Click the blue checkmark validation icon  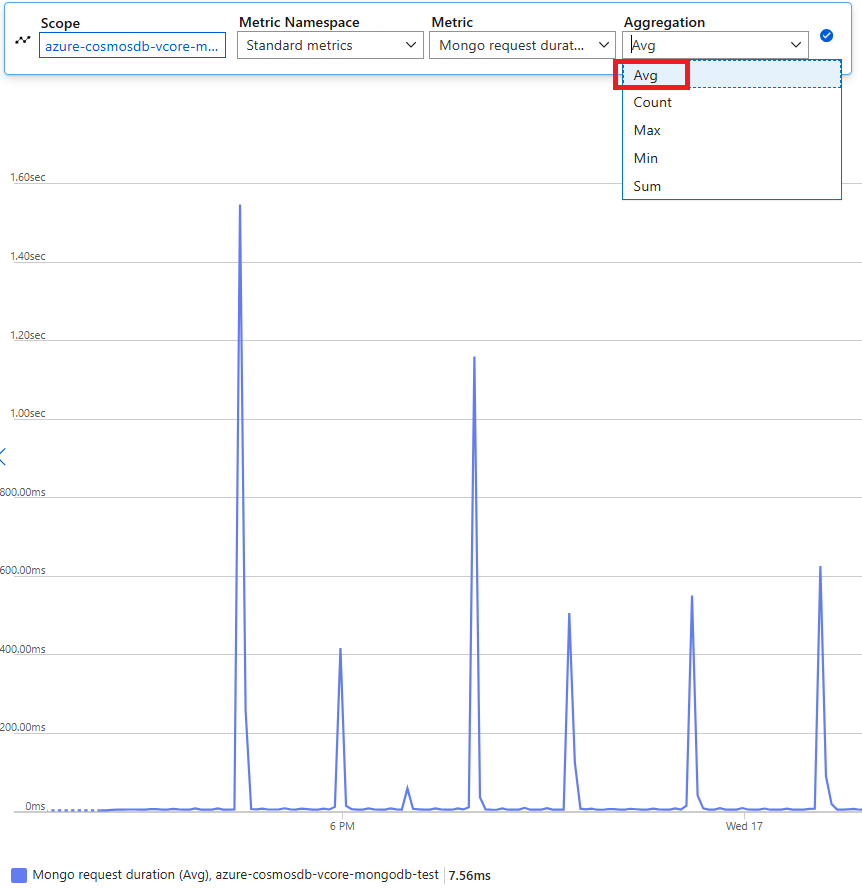click(826, 35)
